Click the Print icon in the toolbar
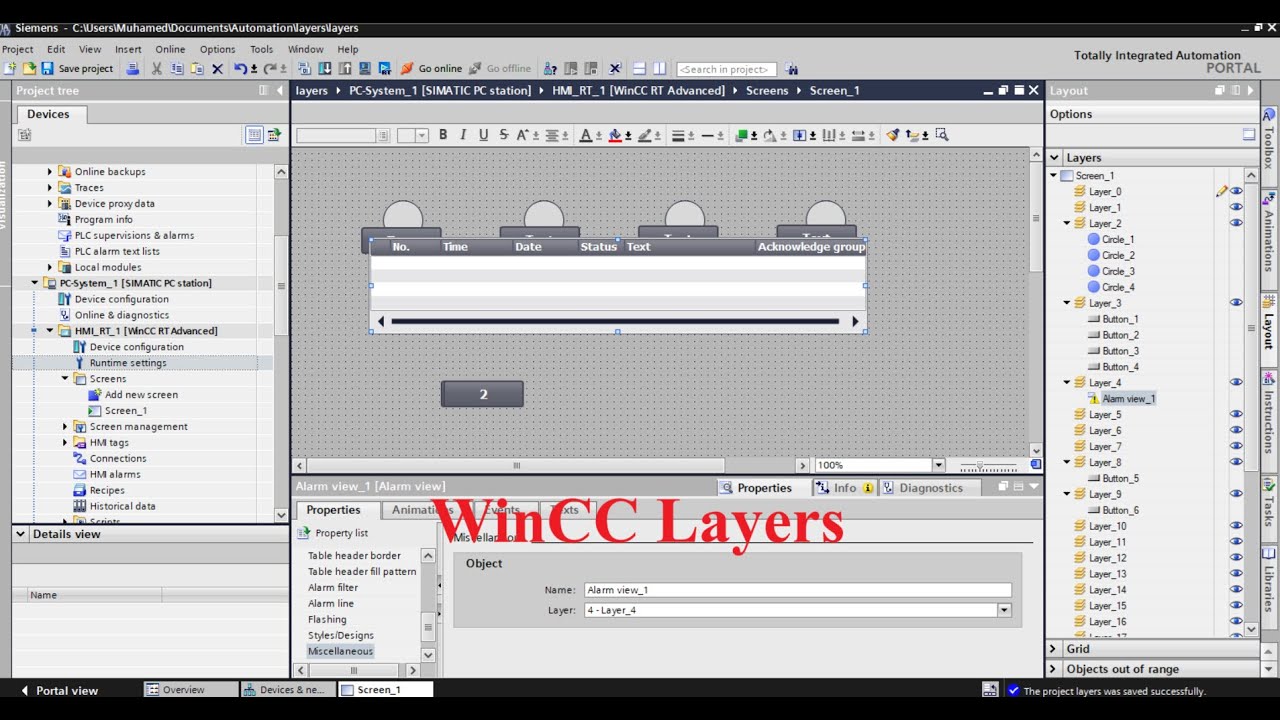 click(x=133, y=68)
